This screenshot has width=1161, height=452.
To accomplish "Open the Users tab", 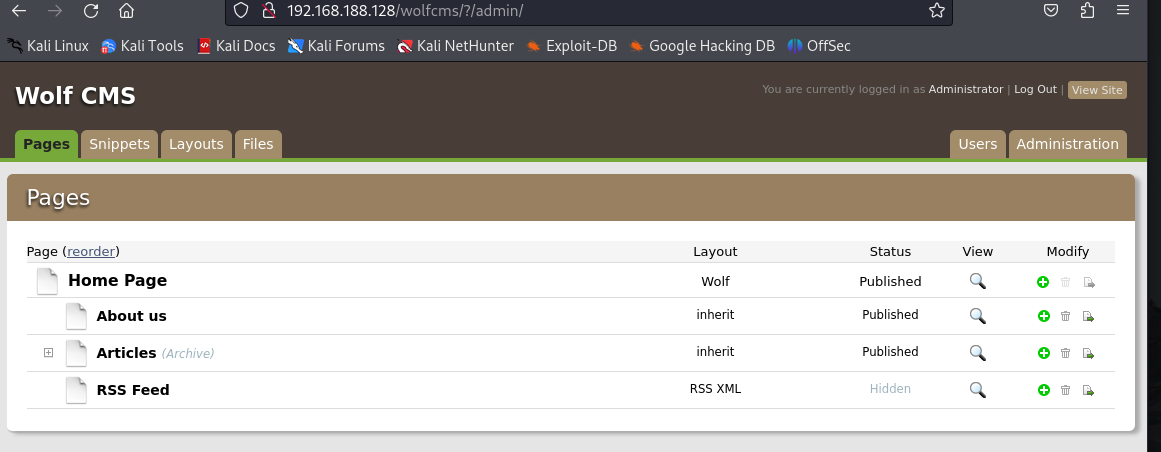I will point(977,144).
